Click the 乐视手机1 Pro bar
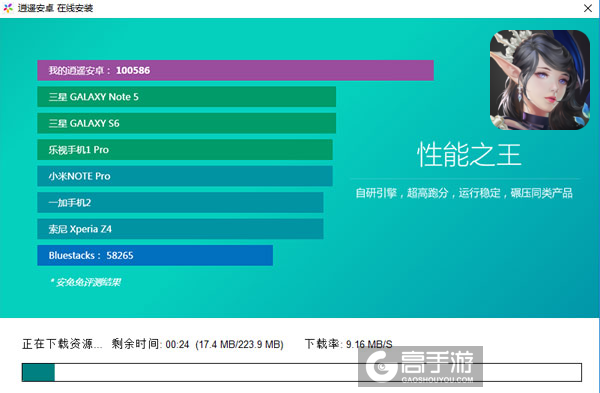Image resolution: width=600 pixels, height=393 pixels. [x=185, y=150]
